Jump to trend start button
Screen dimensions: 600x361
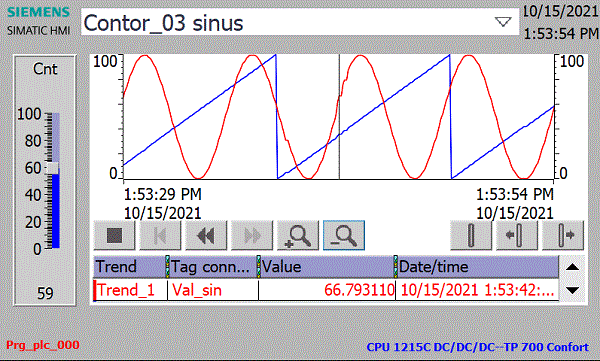tap(160, 235)
